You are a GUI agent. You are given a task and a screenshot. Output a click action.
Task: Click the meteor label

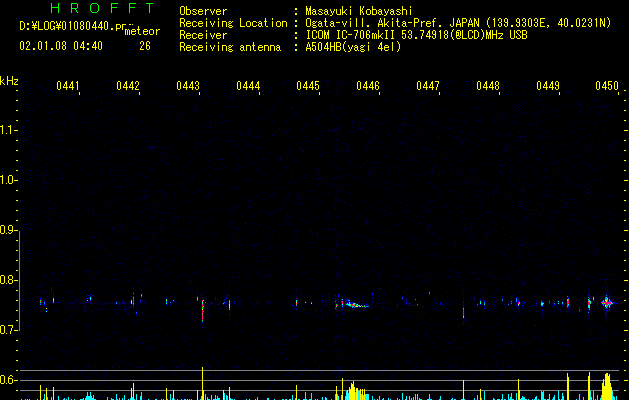(x=142, y=31)
